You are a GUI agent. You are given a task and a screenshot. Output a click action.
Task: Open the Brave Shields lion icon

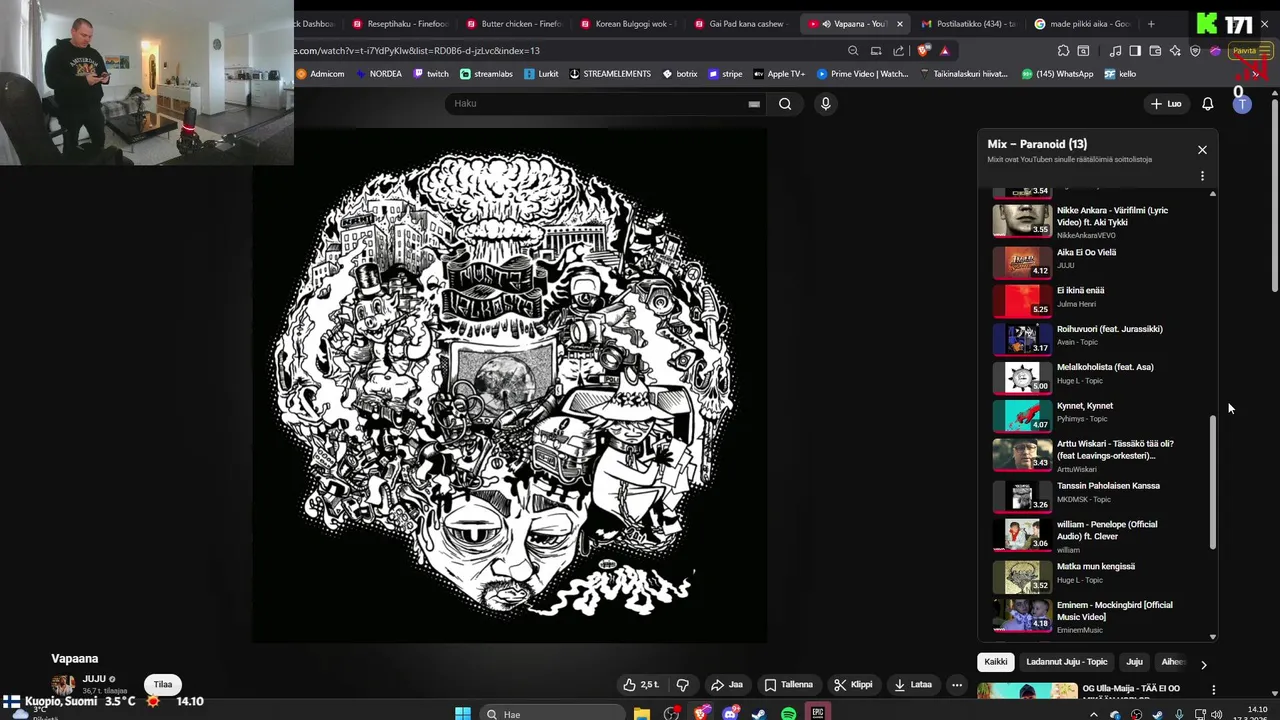tap(923, 51)
